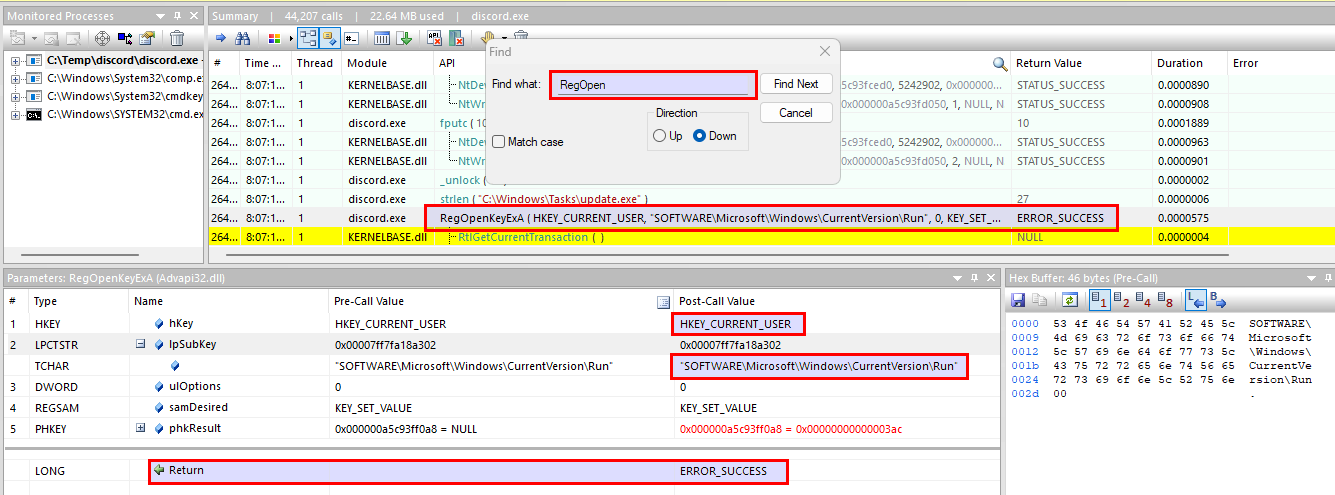Open the Hex Buffer panel dropdown arrow
Screen dimensions: 1335x495
pos(1310,277)
